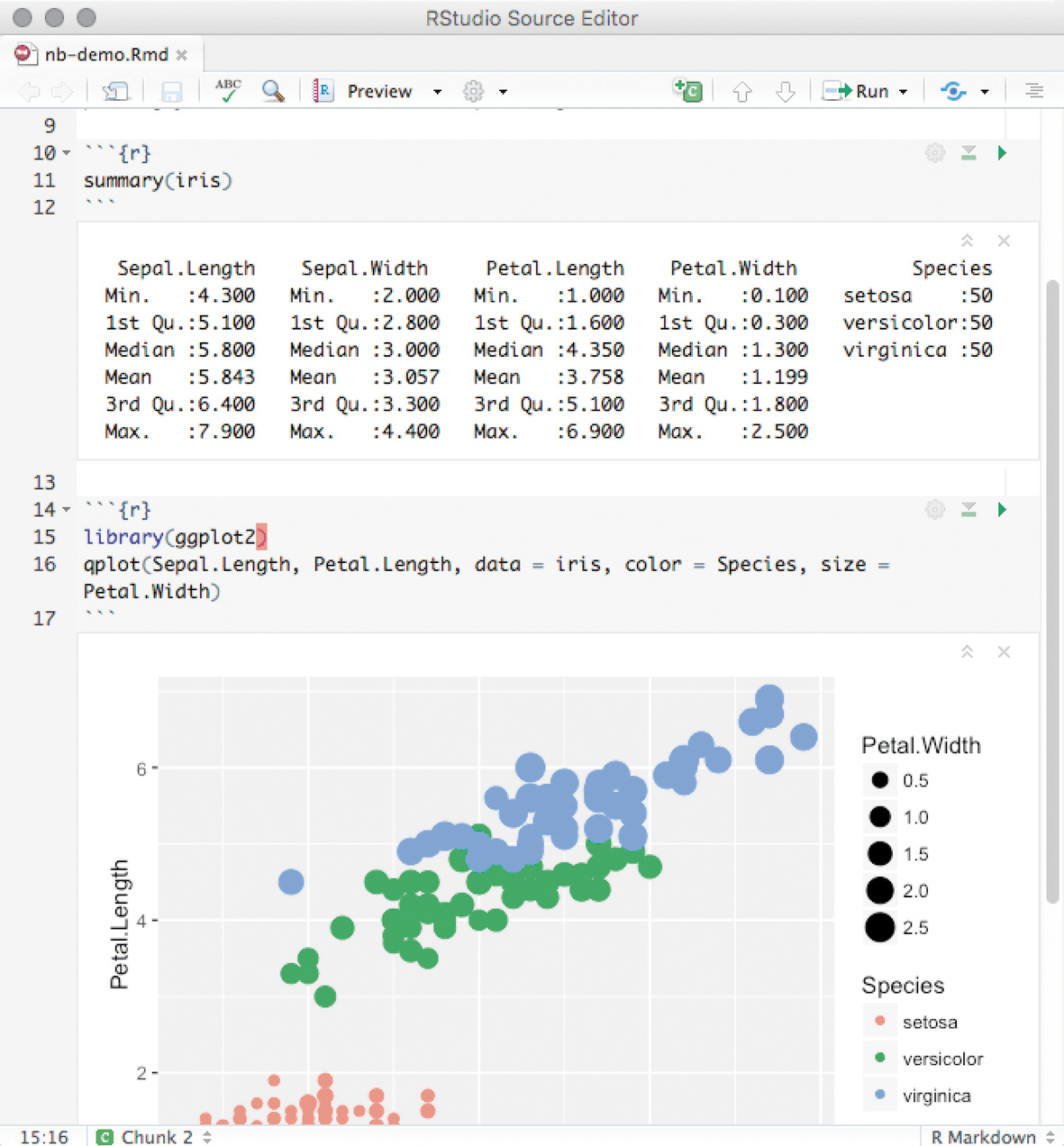Expand document gear options dropdown arrow
Screen dimensions: 1064x1146
pos(503,92)
